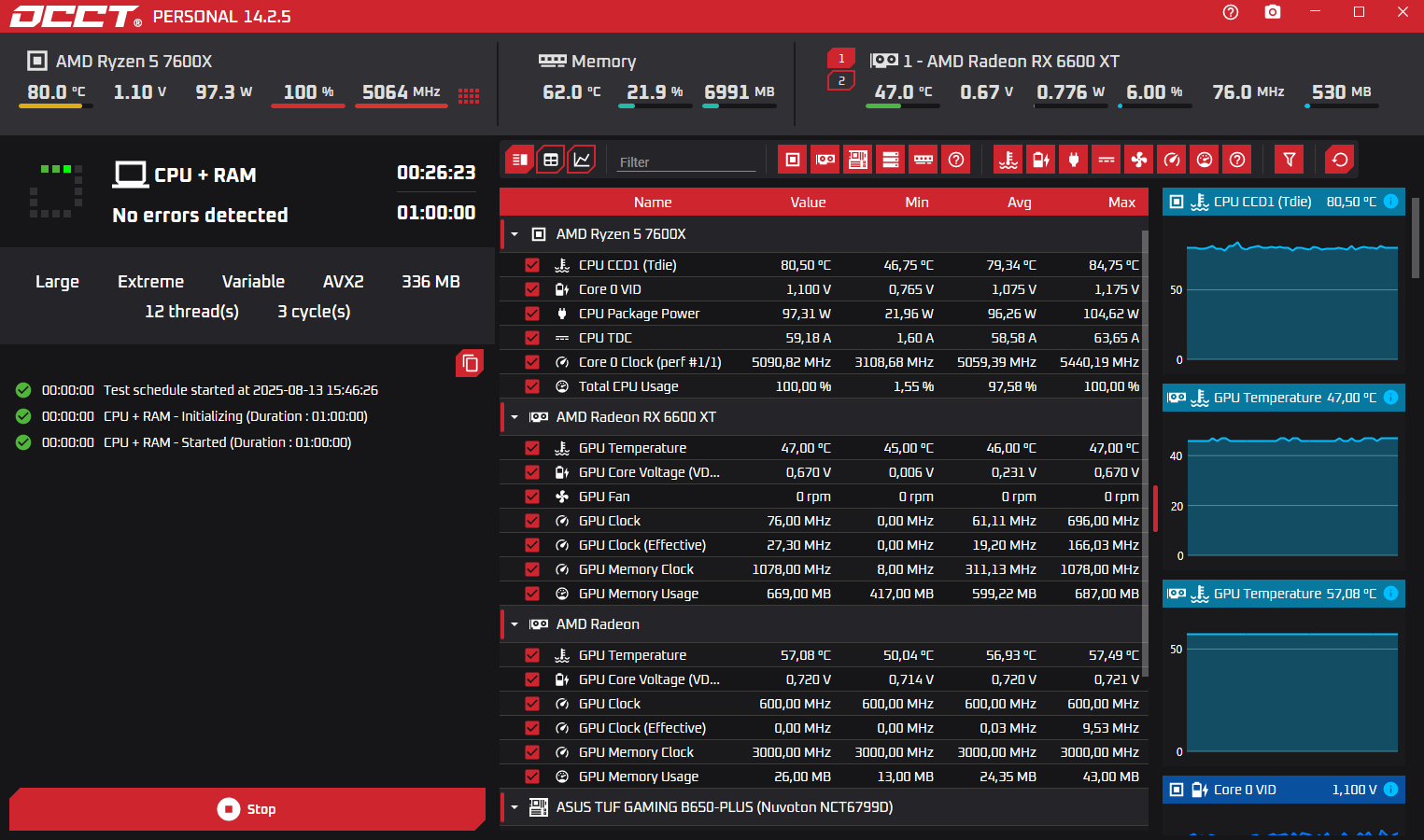1424x840 pixels.
Task: Sort the table by Value column
Action: click(808, 203)
